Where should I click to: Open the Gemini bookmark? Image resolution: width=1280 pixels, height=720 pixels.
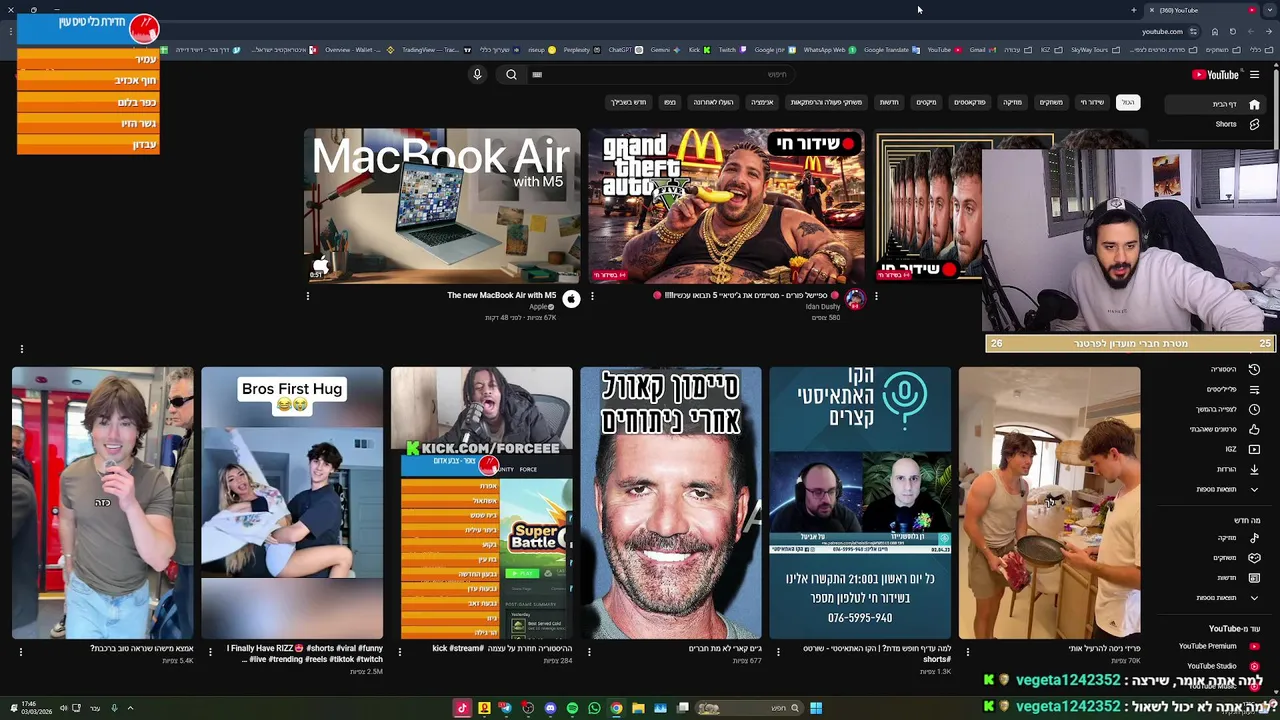664,49
